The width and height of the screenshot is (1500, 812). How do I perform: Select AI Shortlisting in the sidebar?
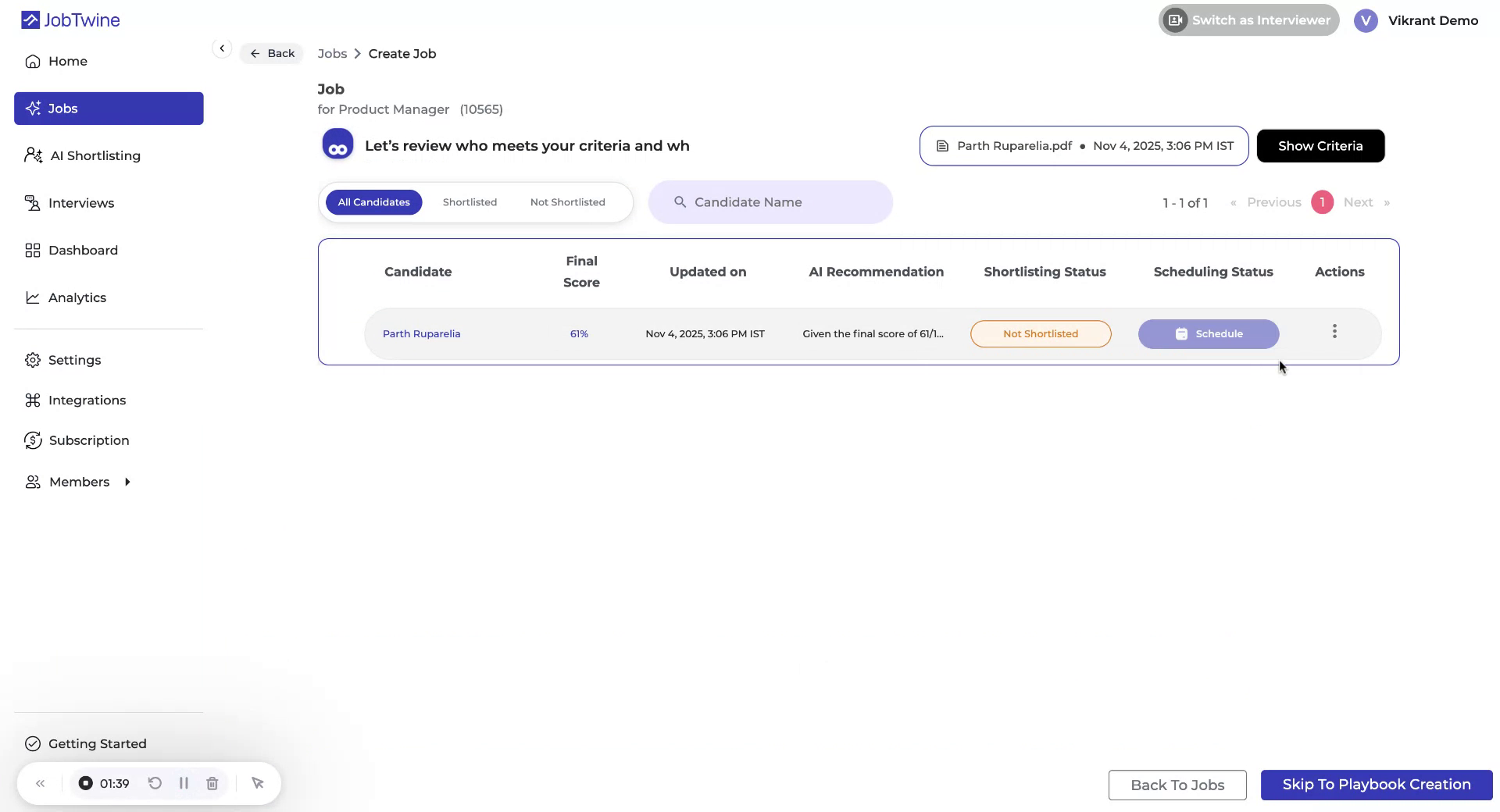pos(95,155)
